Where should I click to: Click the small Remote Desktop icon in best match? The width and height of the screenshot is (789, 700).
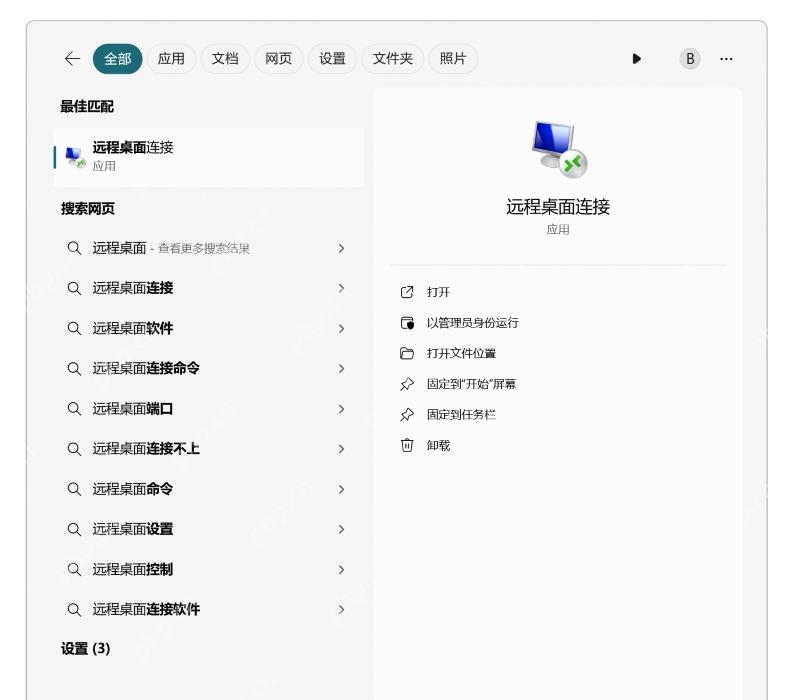click(x=75, y=158)
